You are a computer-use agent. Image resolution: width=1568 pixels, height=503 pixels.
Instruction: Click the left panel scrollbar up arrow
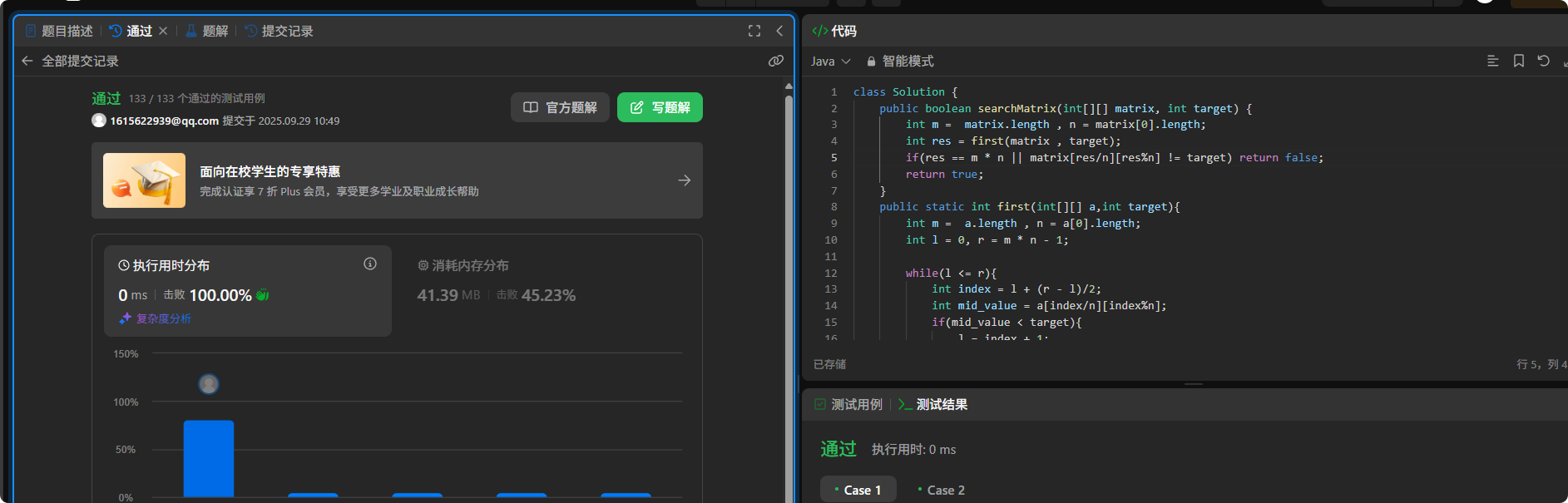click(789, 86)
